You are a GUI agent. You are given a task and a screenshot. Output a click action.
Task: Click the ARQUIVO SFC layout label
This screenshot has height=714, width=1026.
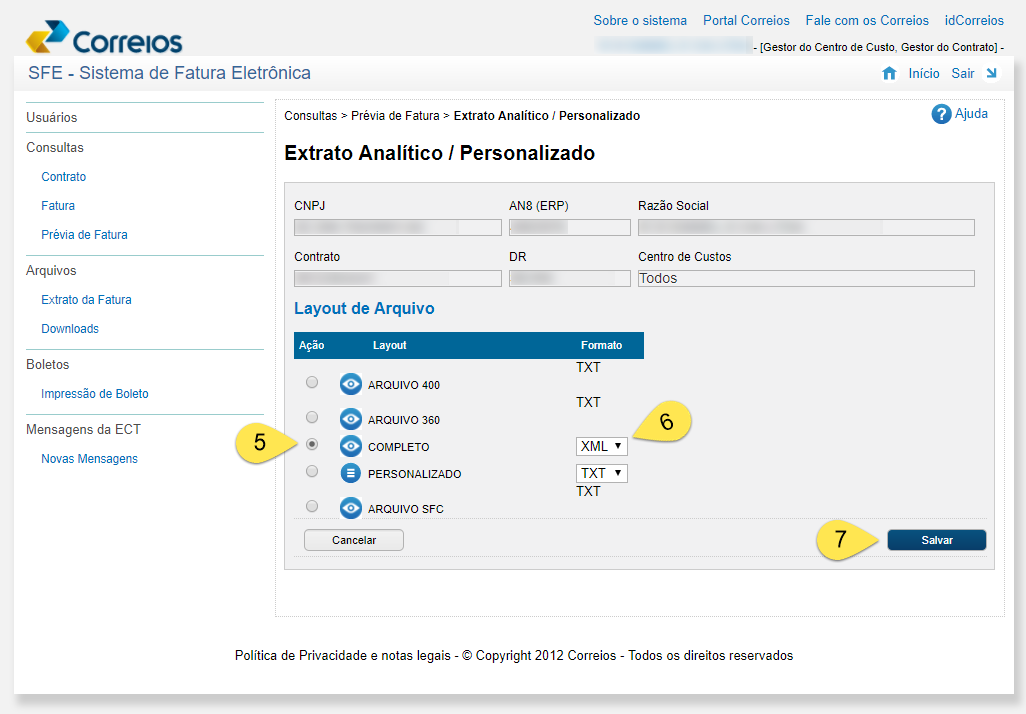[x=406, y=509]
